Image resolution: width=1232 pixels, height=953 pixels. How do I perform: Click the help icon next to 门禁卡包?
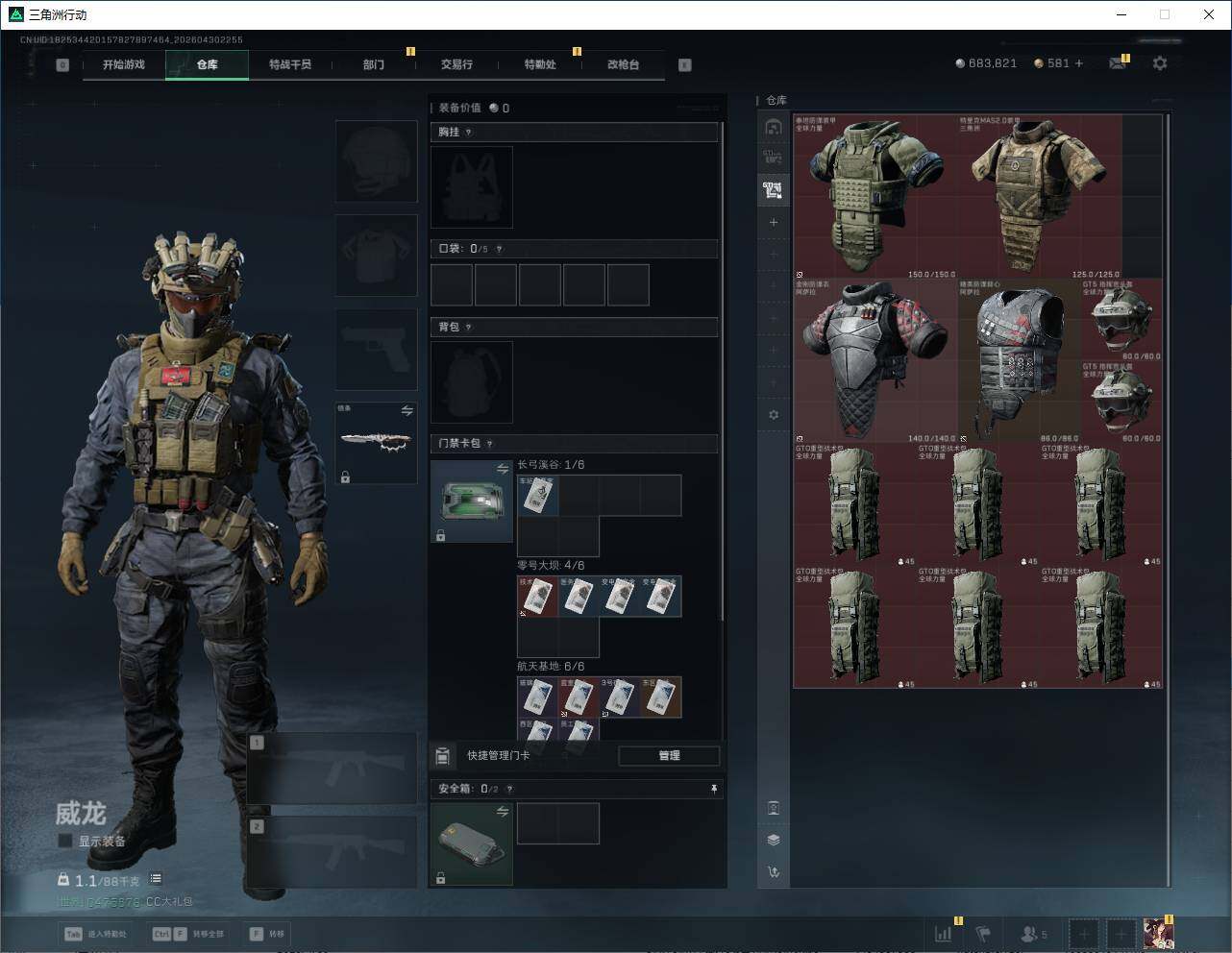pyautogui.click(x=490, y=444)
